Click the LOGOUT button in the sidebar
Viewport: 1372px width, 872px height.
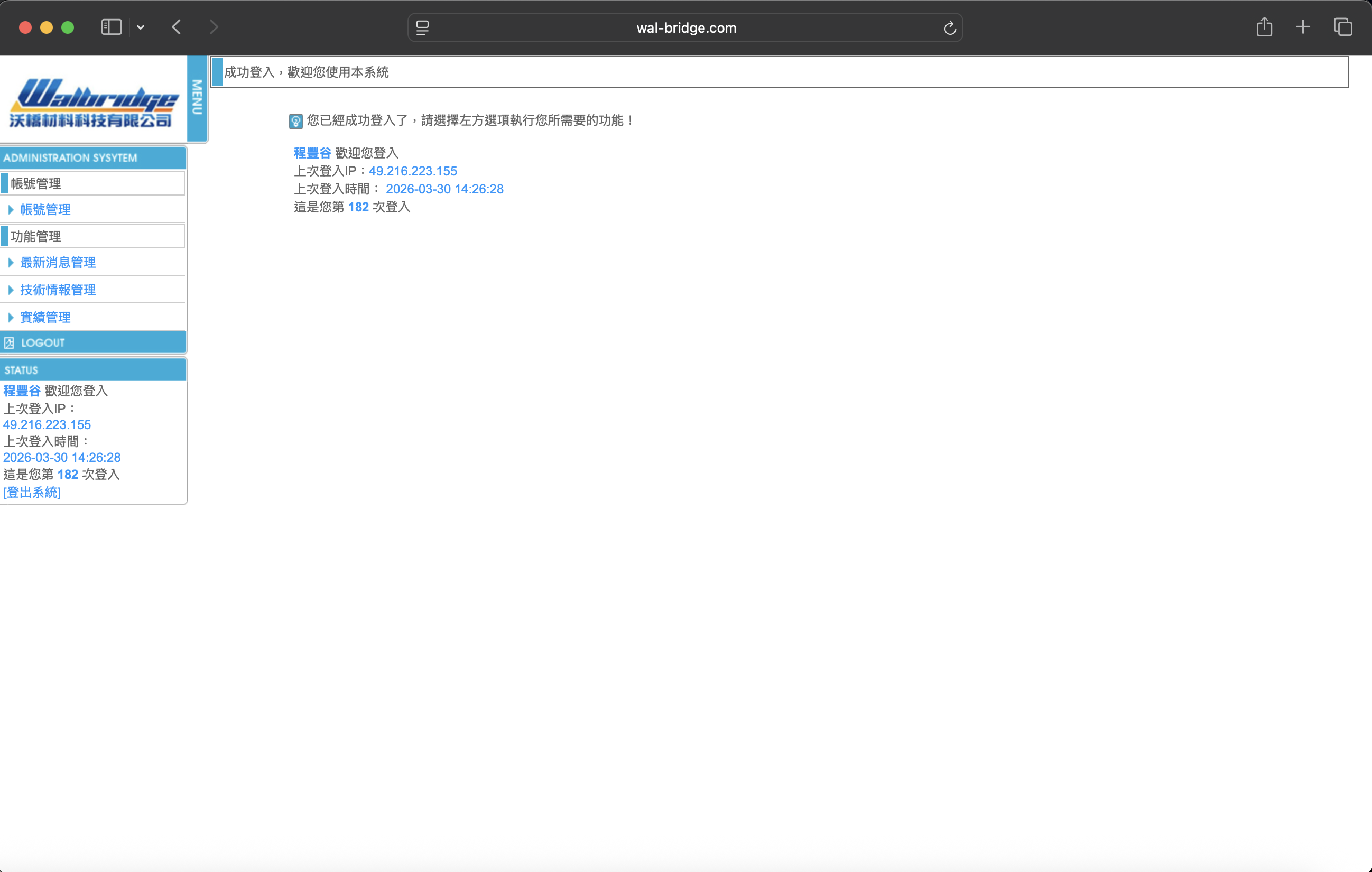click(93, 342)
